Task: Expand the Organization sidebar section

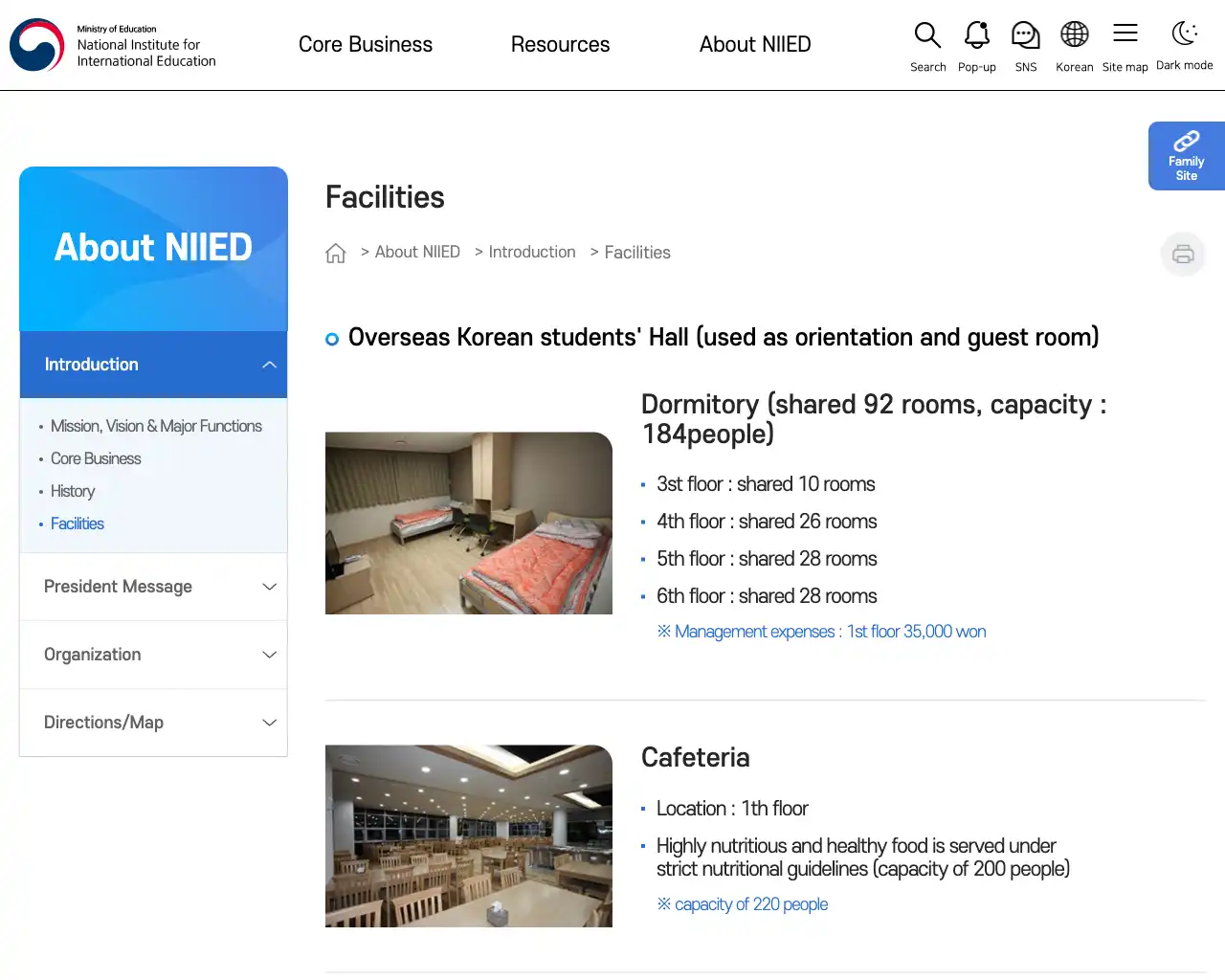Action: [153, 655]
